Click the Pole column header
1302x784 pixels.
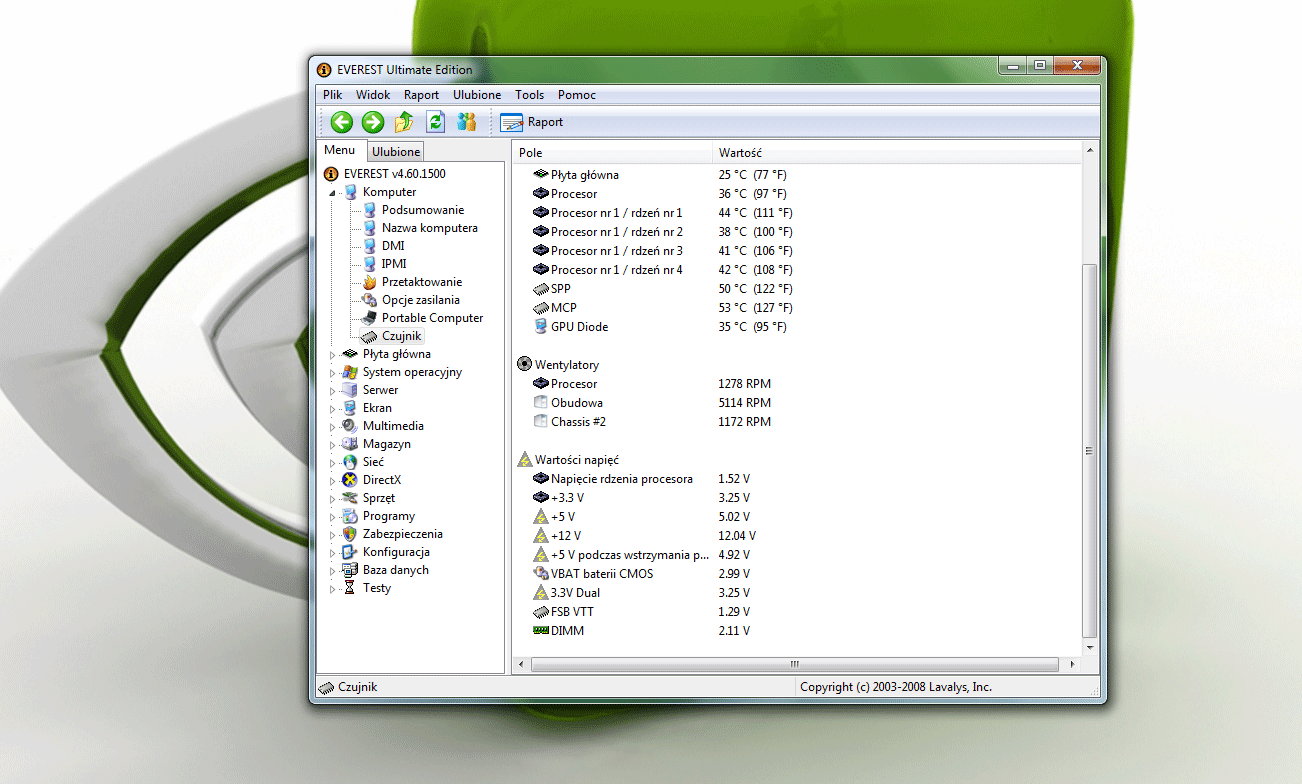(612, 153)
